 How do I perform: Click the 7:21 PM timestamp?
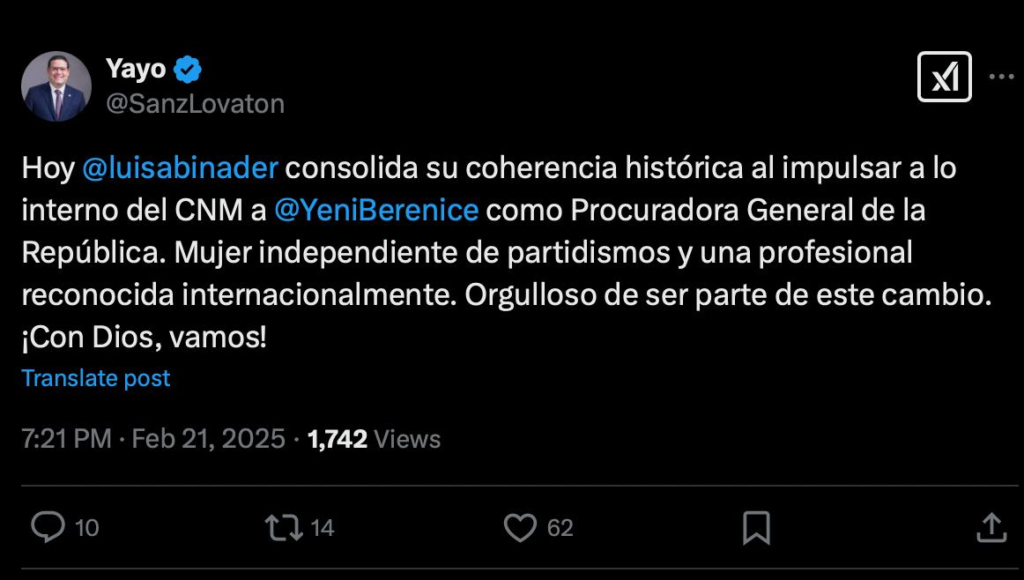(66, 439)
